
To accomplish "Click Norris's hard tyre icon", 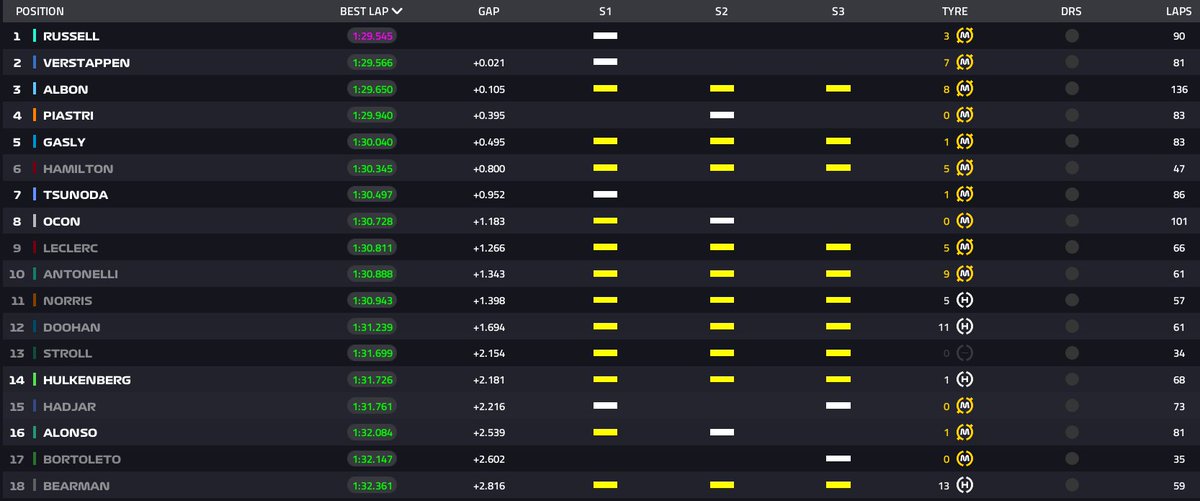I will pyautogui.click(x=965, y=300).
